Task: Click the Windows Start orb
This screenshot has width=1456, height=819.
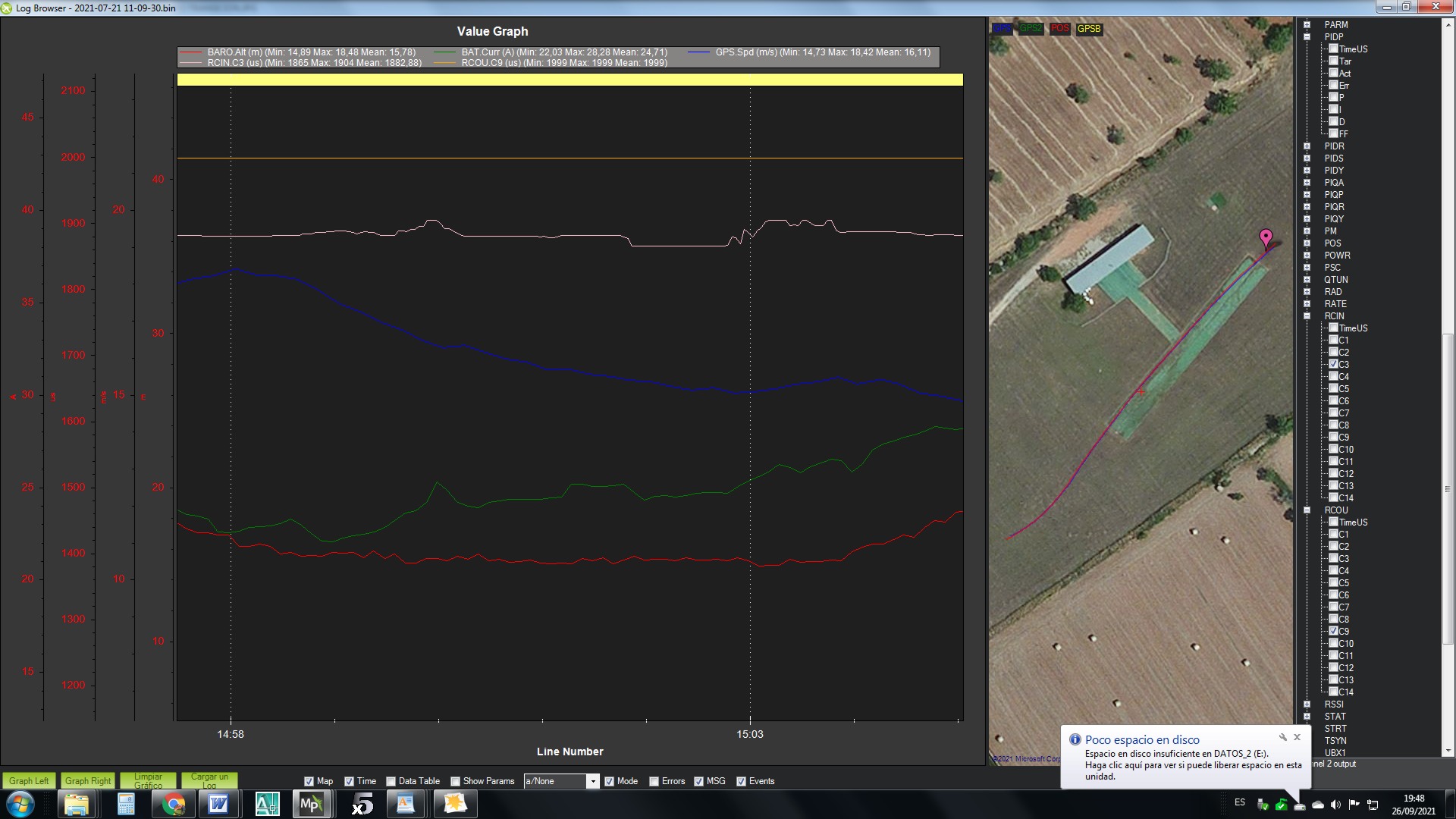Action: 20,804
